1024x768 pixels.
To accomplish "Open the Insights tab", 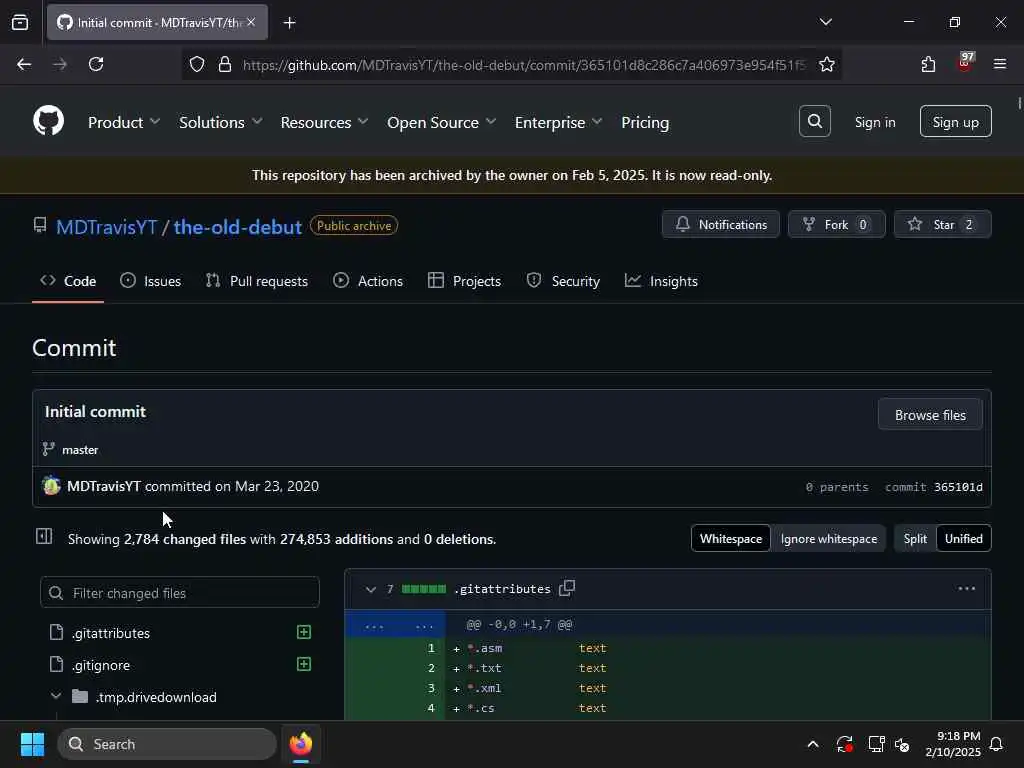I will [662, 281].
